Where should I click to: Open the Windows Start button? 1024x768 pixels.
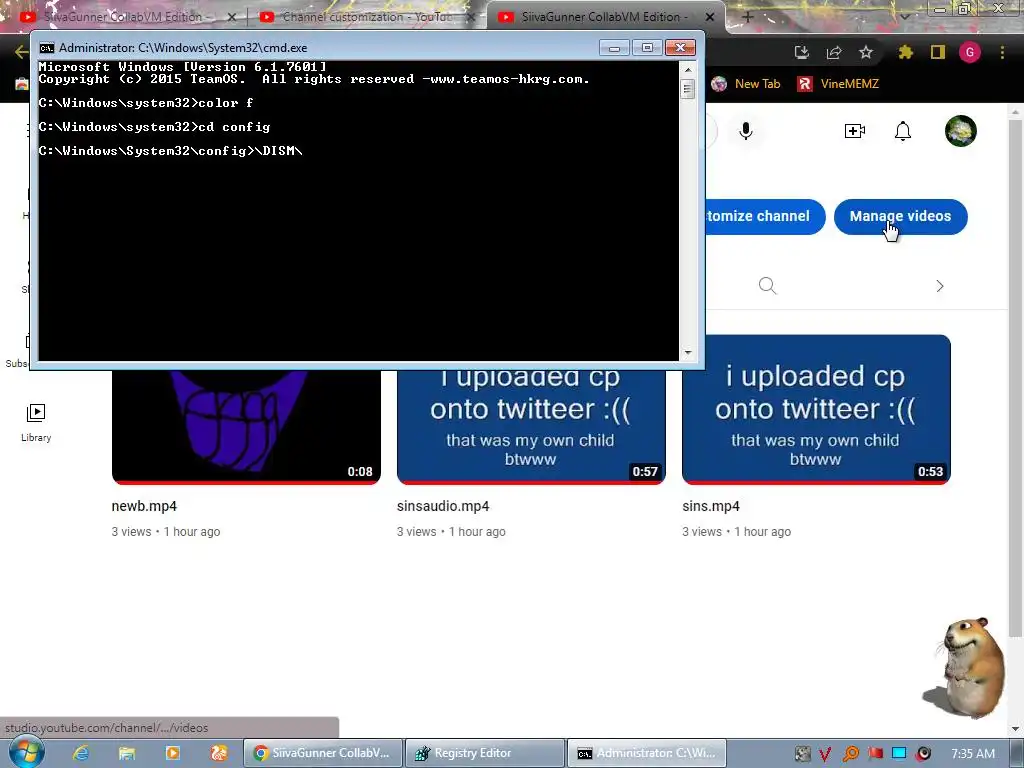[26, 753]
